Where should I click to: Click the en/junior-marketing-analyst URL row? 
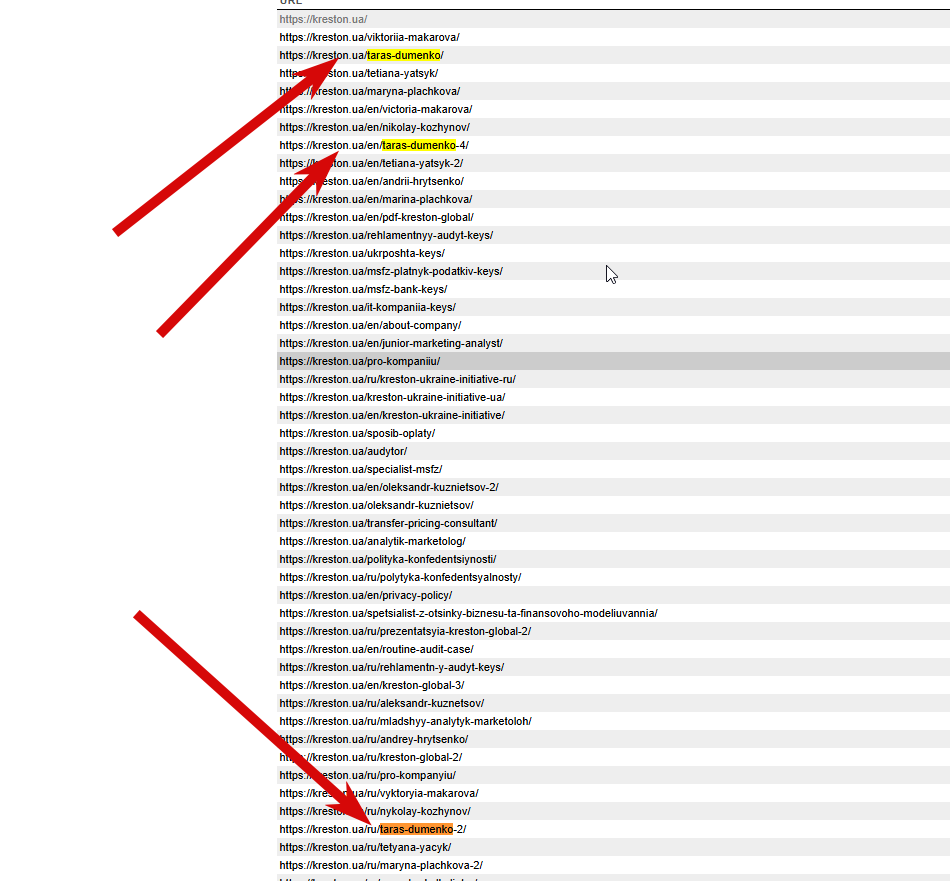(613, 344)
